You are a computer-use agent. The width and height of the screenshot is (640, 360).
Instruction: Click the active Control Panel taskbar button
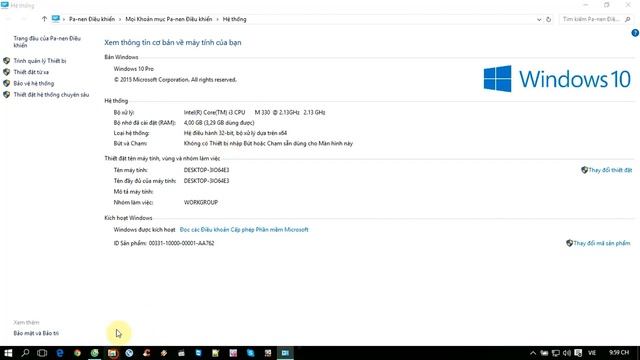click(x=285, y=353)
